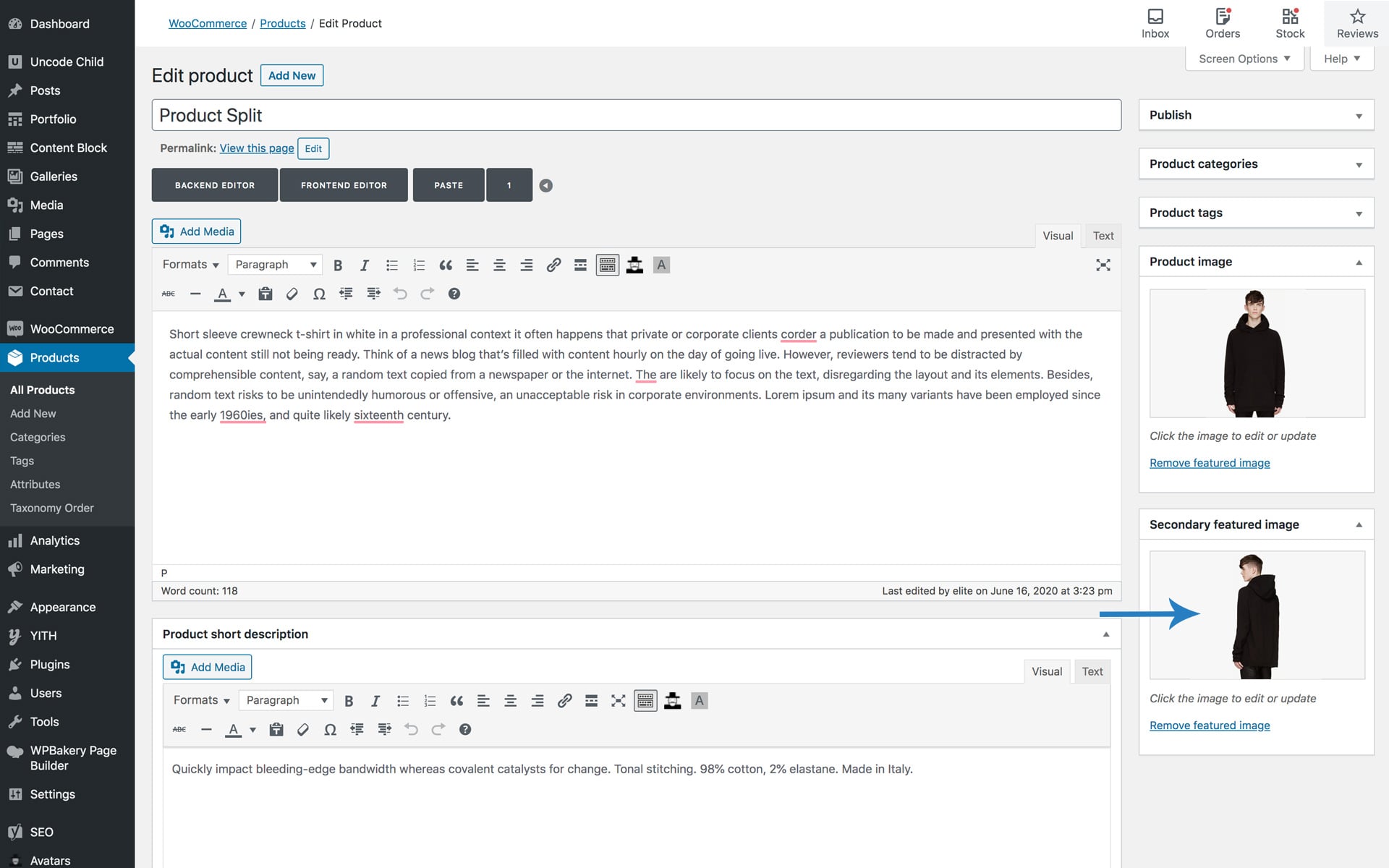
Task: Open the Analytics menu in sidebar
Action: coord(55,541)
